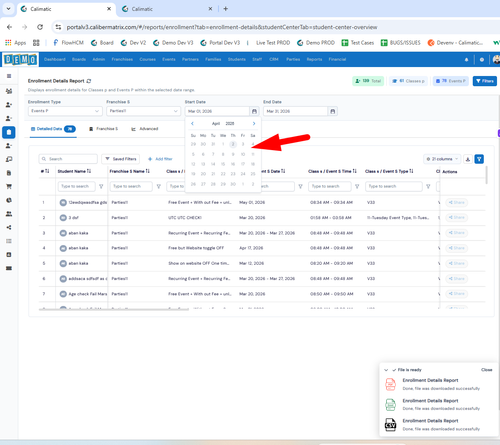Click the 139 Total badge
This screenshot has width=500, height=445.
[x=368, y=81]
